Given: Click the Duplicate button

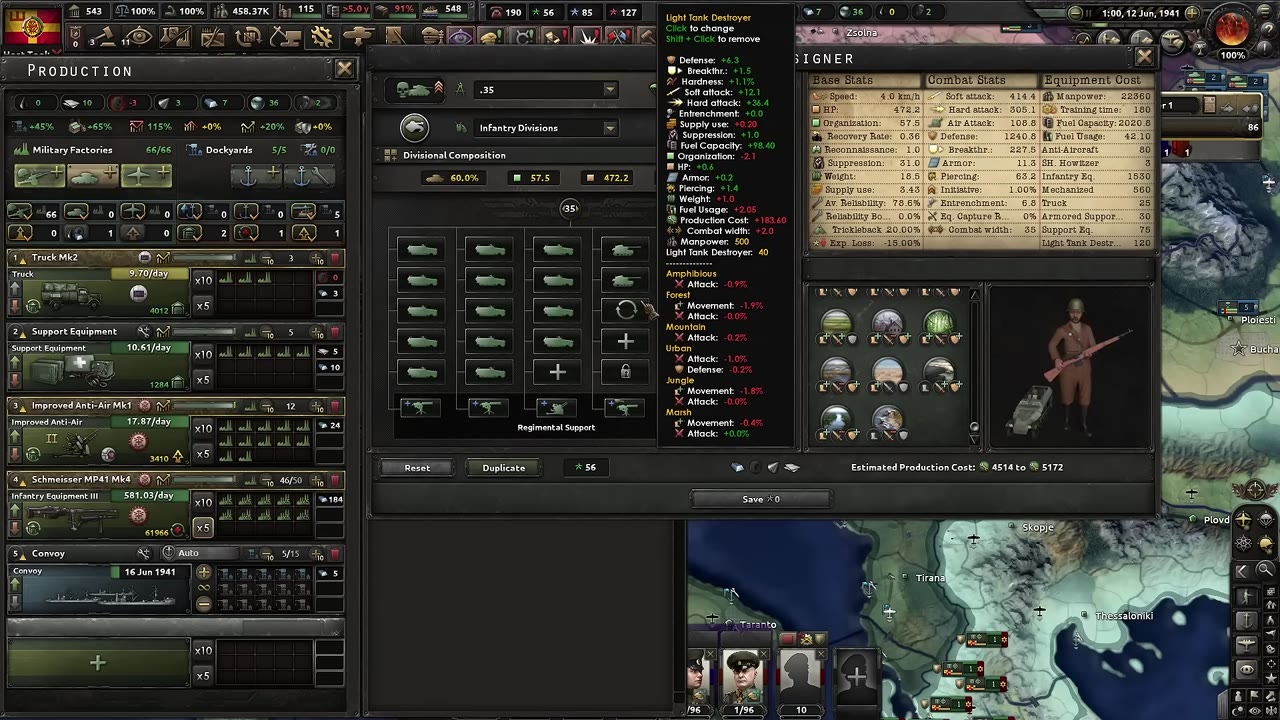Looking at the screenshot, I should point(504,468).
